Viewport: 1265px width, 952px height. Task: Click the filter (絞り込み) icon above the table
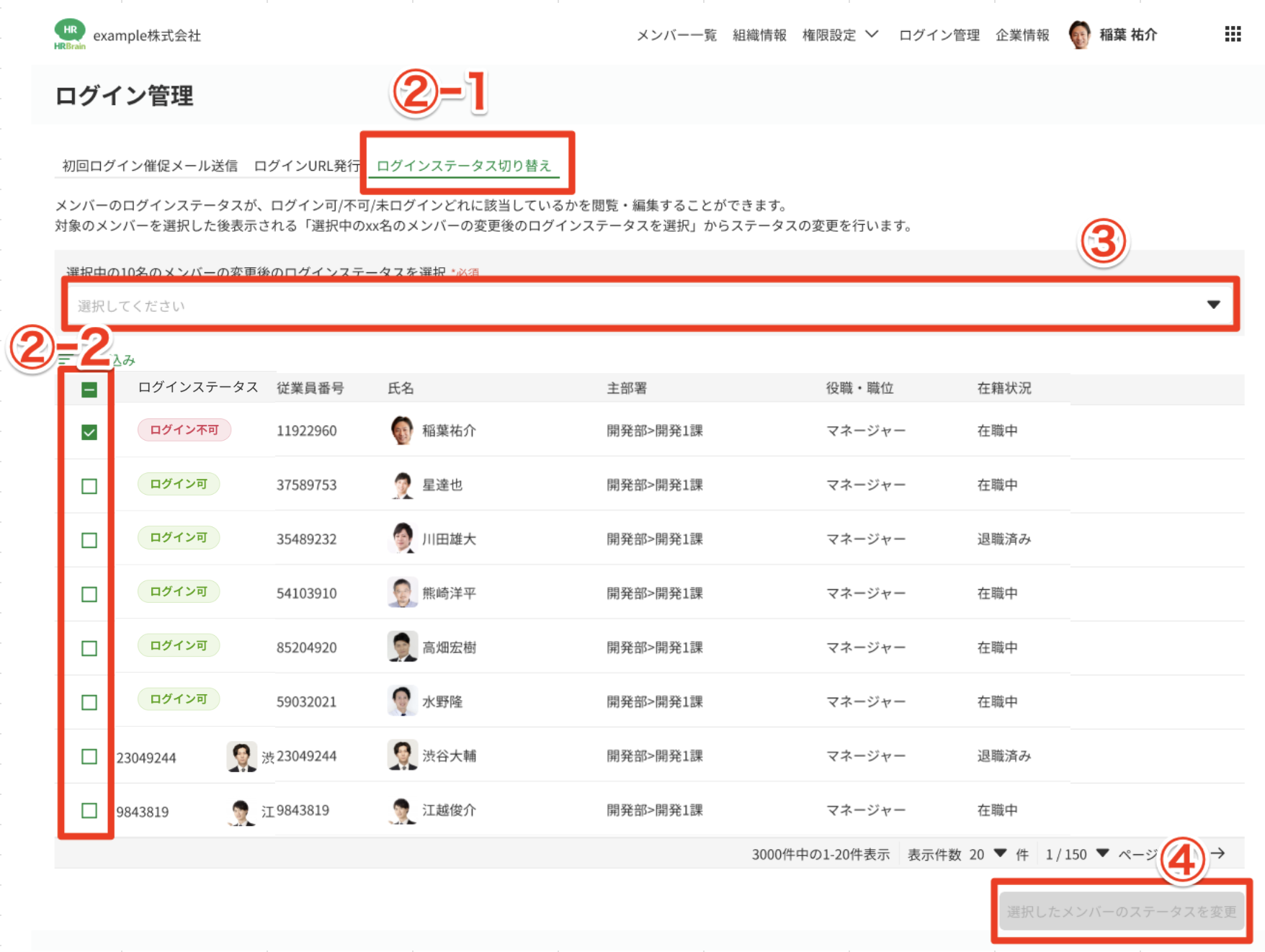coord(63,359)
